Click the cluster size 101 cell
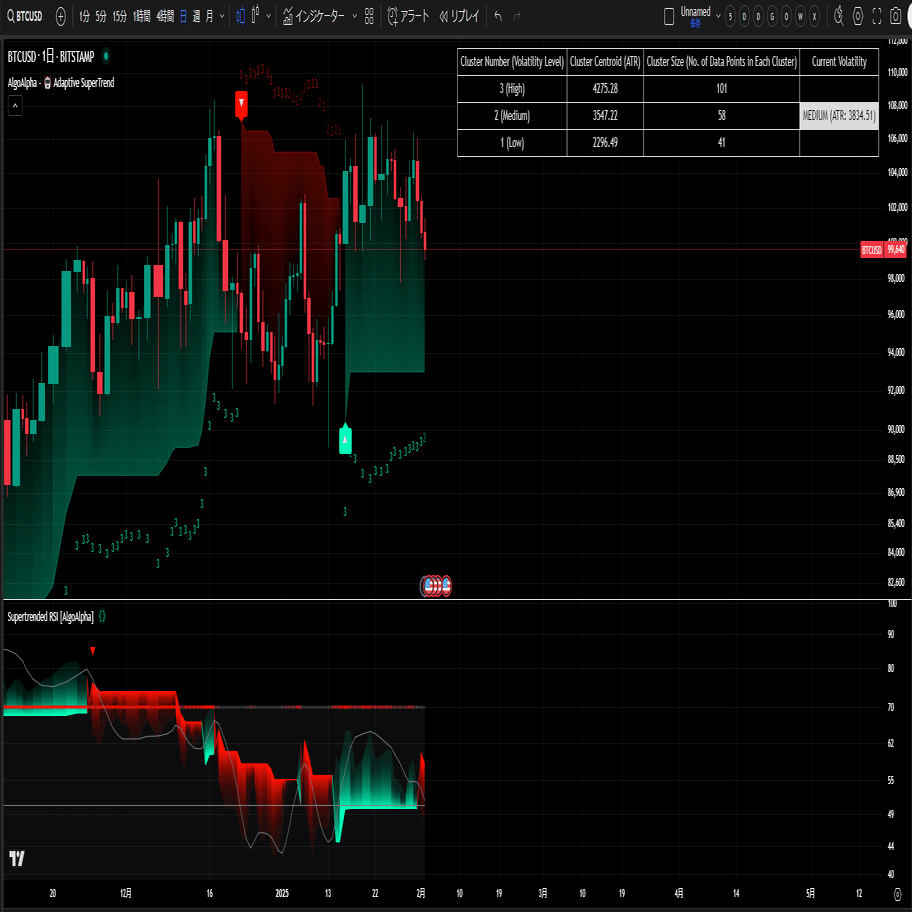This screenshot has width=912, height=912. coord(721,88)
